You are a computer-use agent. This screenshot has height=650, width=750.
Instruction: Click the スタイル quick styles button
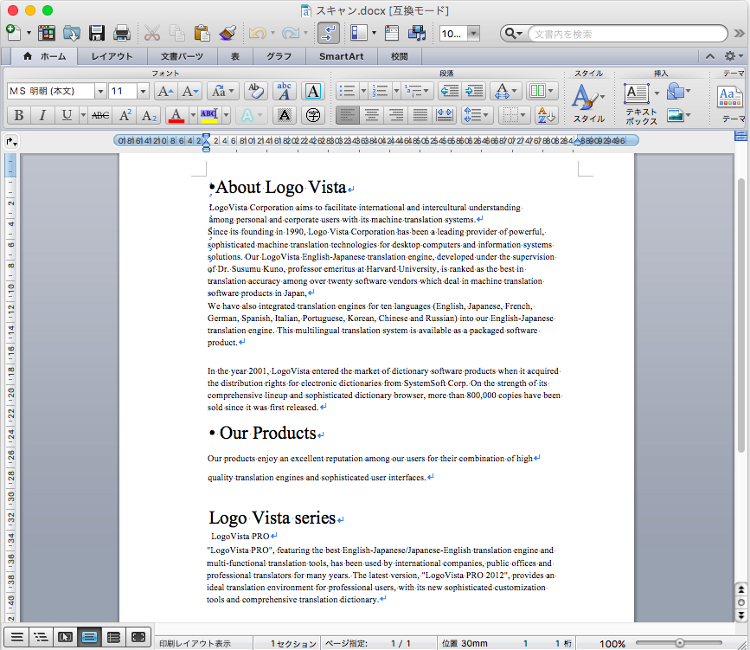(589, 103)
